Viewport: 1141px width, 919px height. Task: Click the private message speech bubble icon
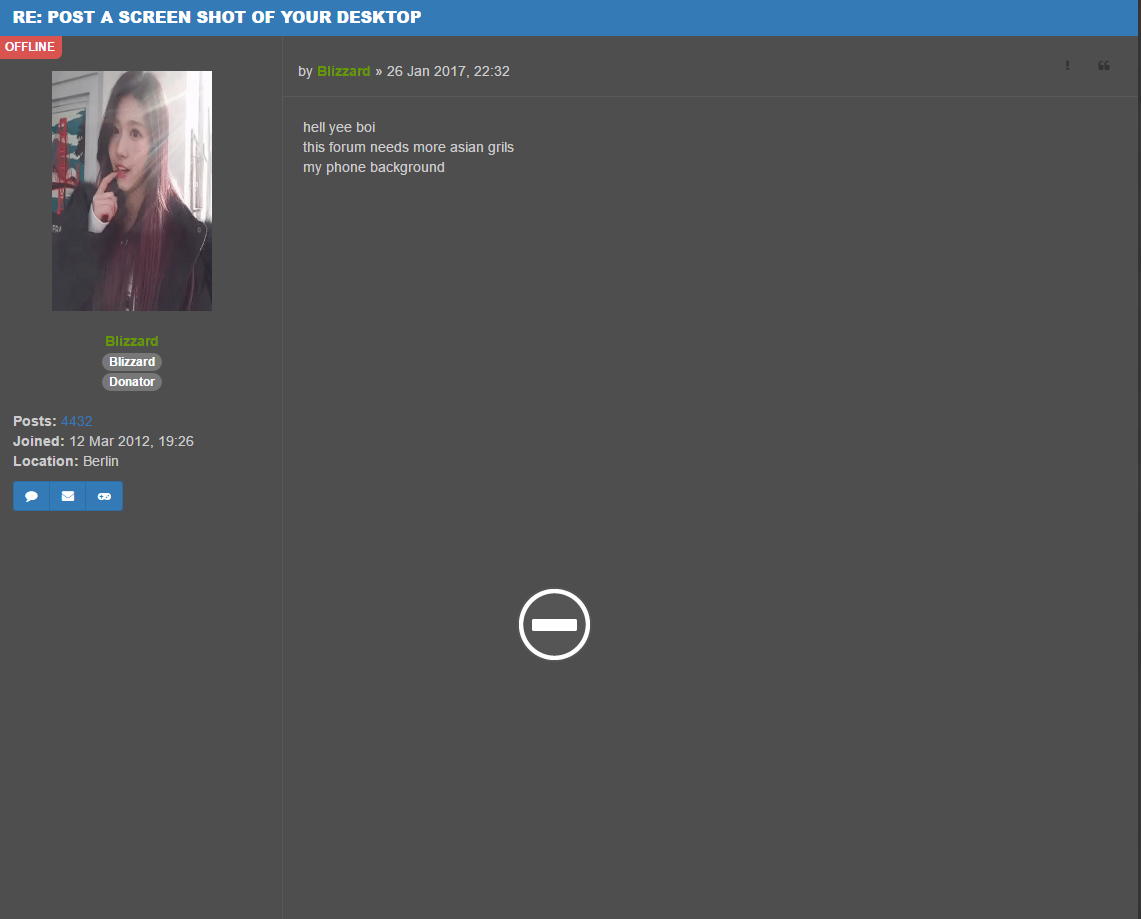[x=31, y=496]
